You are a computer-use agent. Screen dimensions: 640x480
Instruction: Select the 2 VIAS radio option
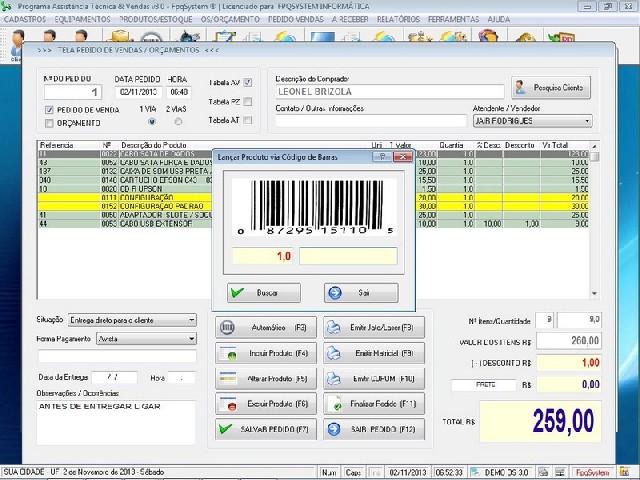[178, 122]
